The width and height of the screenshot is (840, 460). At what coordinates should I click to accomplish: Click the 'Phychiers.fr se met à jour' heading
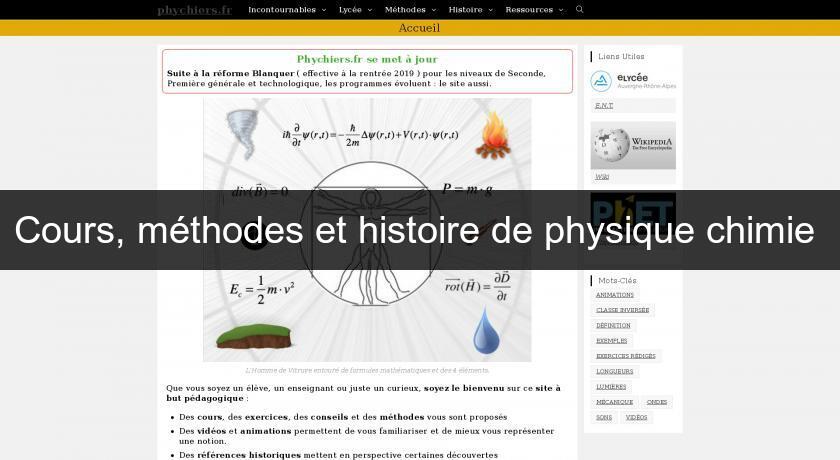click(368, 59)
